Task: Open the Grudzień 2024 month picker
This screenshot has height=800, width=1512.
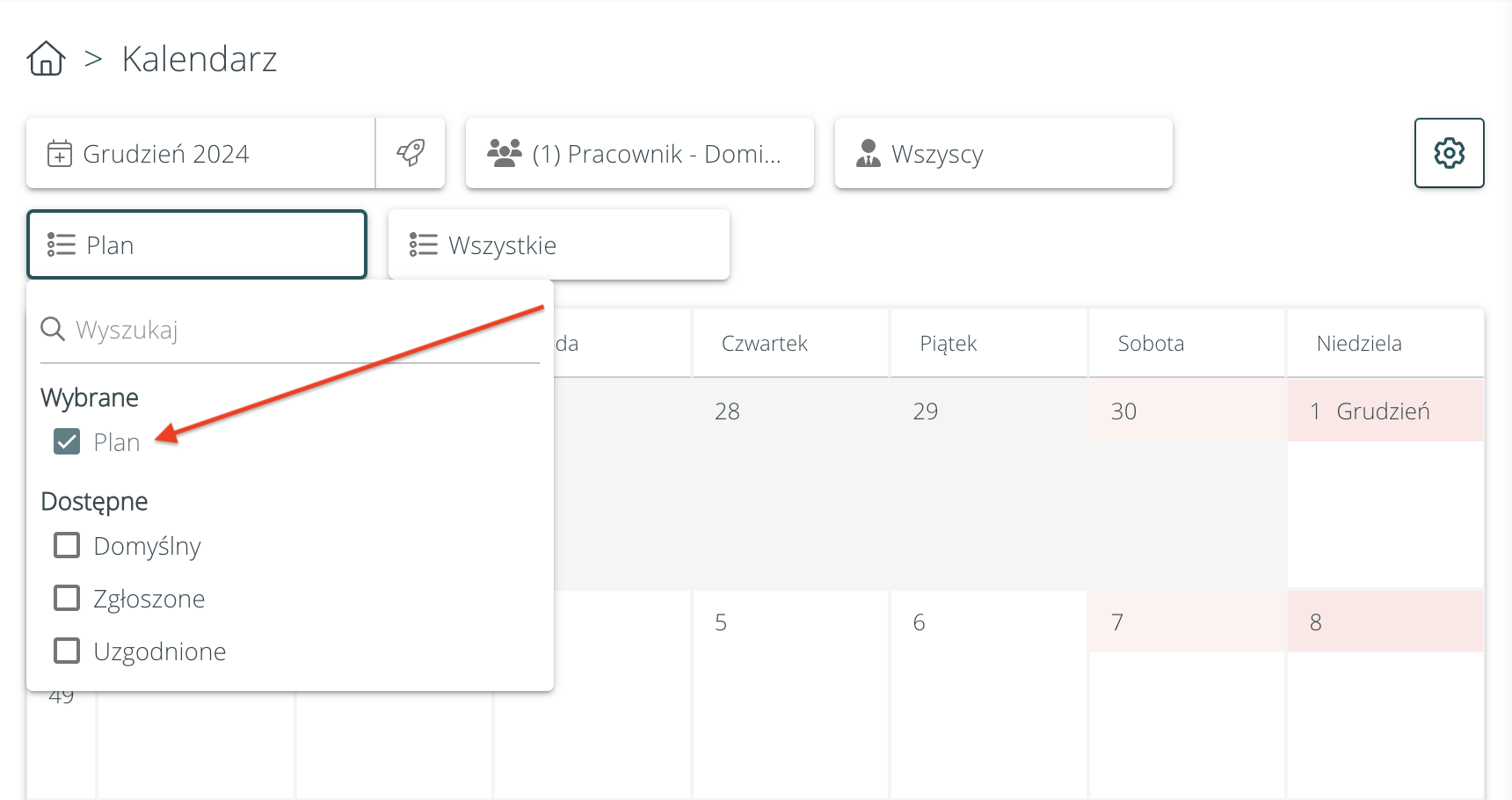Action: [x=202, y=153]
